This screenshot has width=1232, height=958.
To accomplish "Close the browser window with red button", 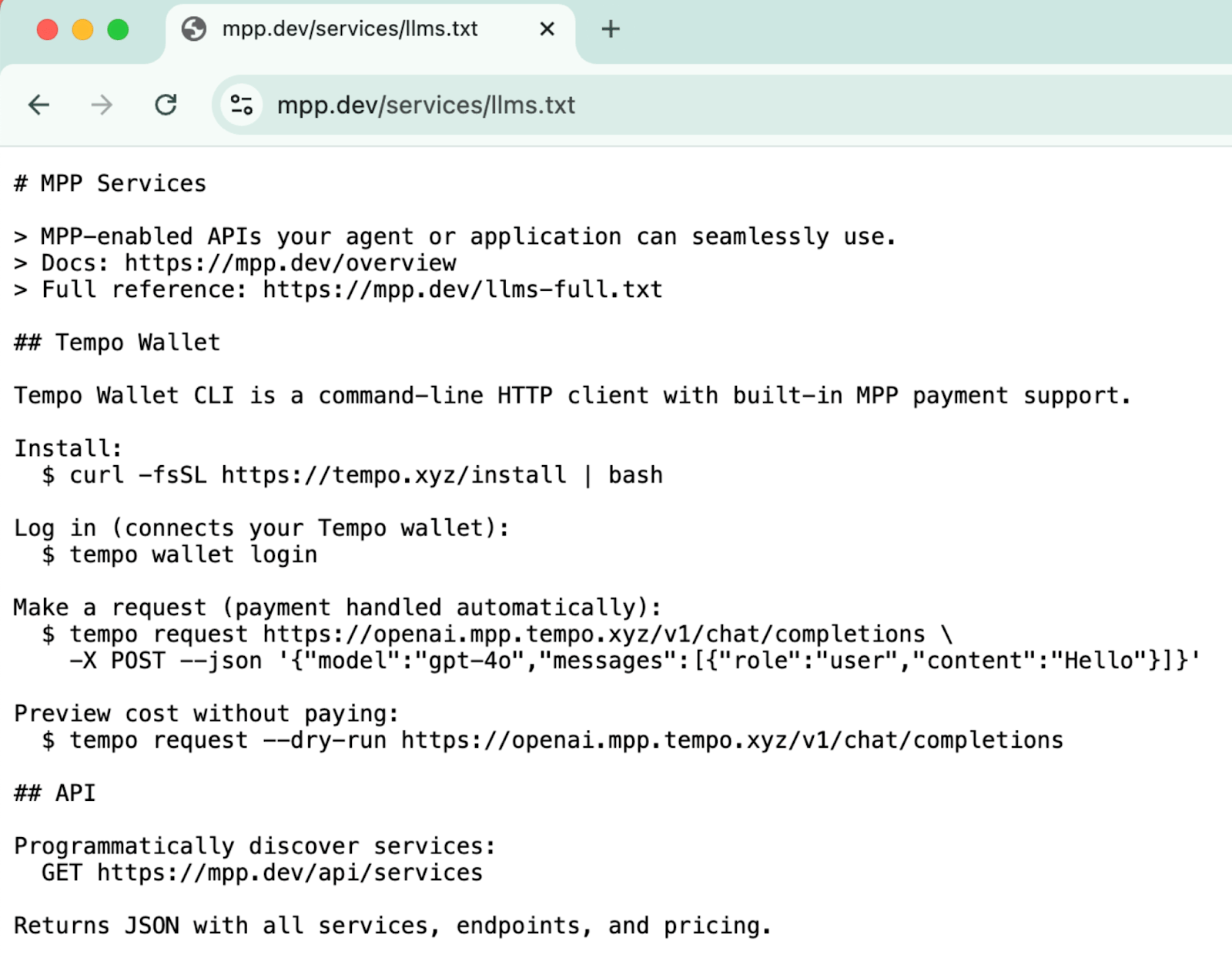I will tap(48, 30).
